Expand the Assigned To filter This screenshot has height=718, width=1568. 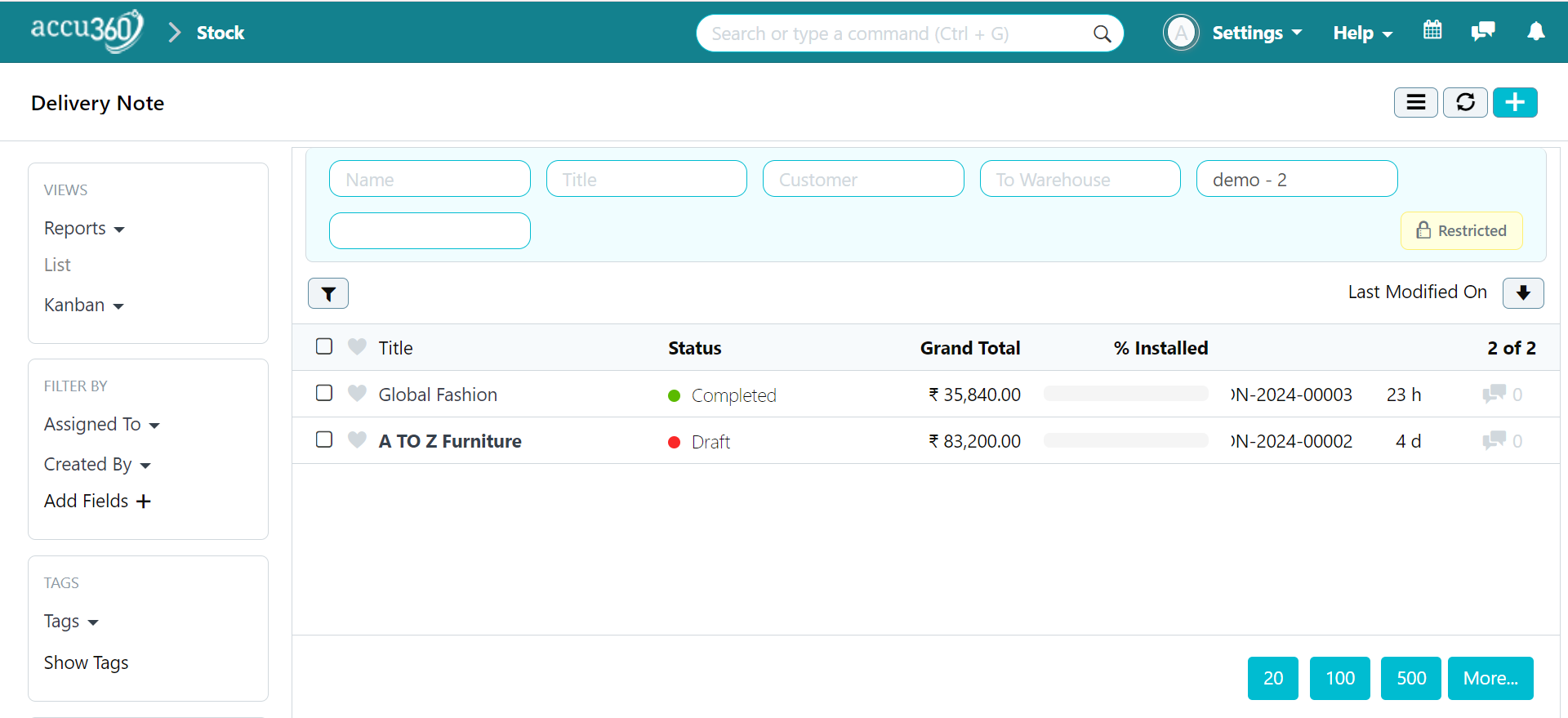pos(101,425)
